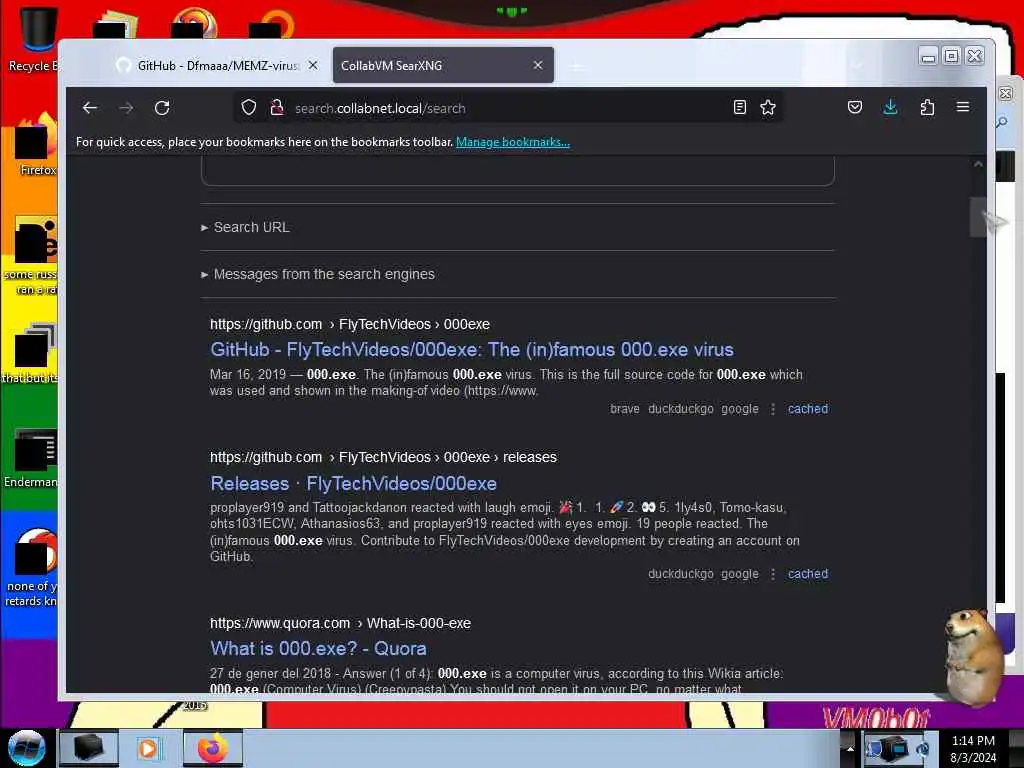Open Firefox from the taskbar

point(213,748)
